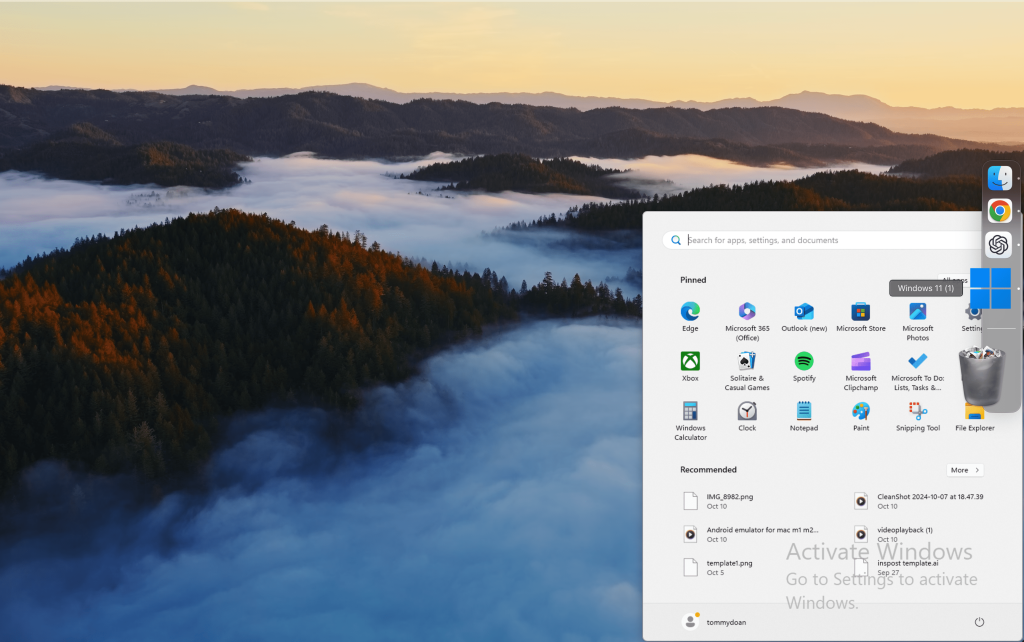Open the power options menu

[x=979, y=622]
